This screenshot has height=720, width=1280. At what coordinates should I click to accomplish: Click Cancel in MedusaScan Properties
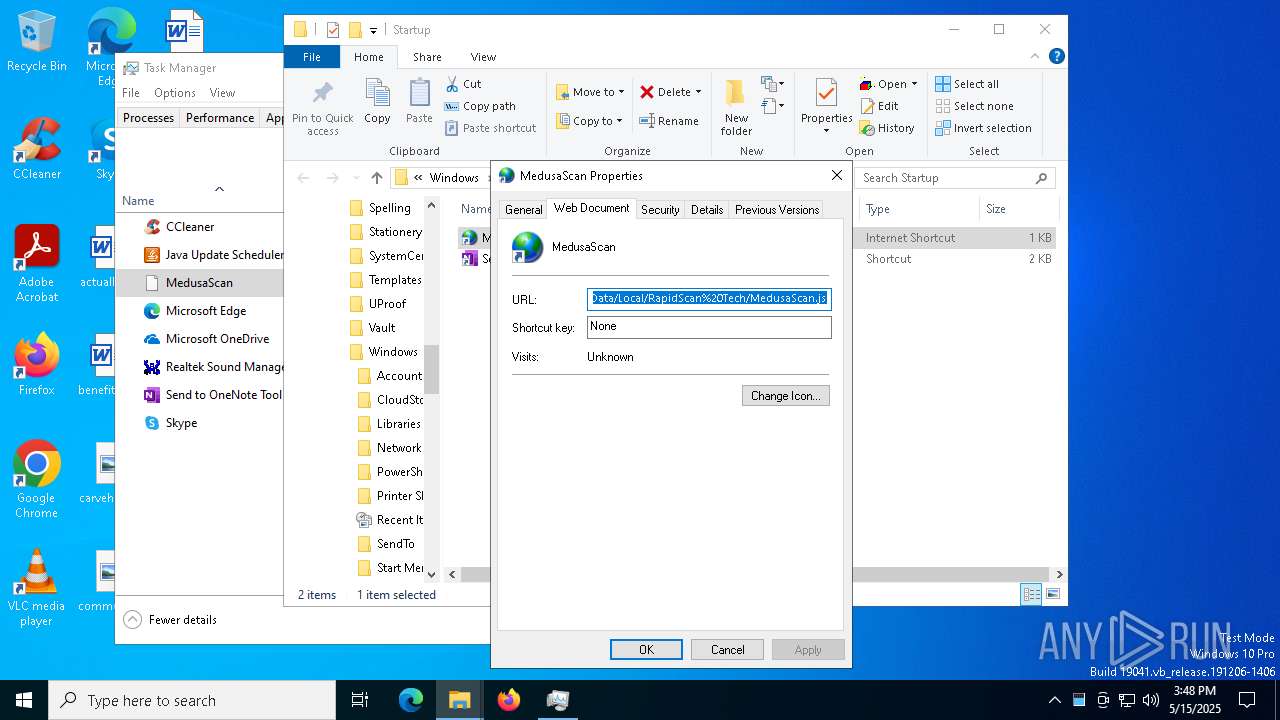coord(727,650)
